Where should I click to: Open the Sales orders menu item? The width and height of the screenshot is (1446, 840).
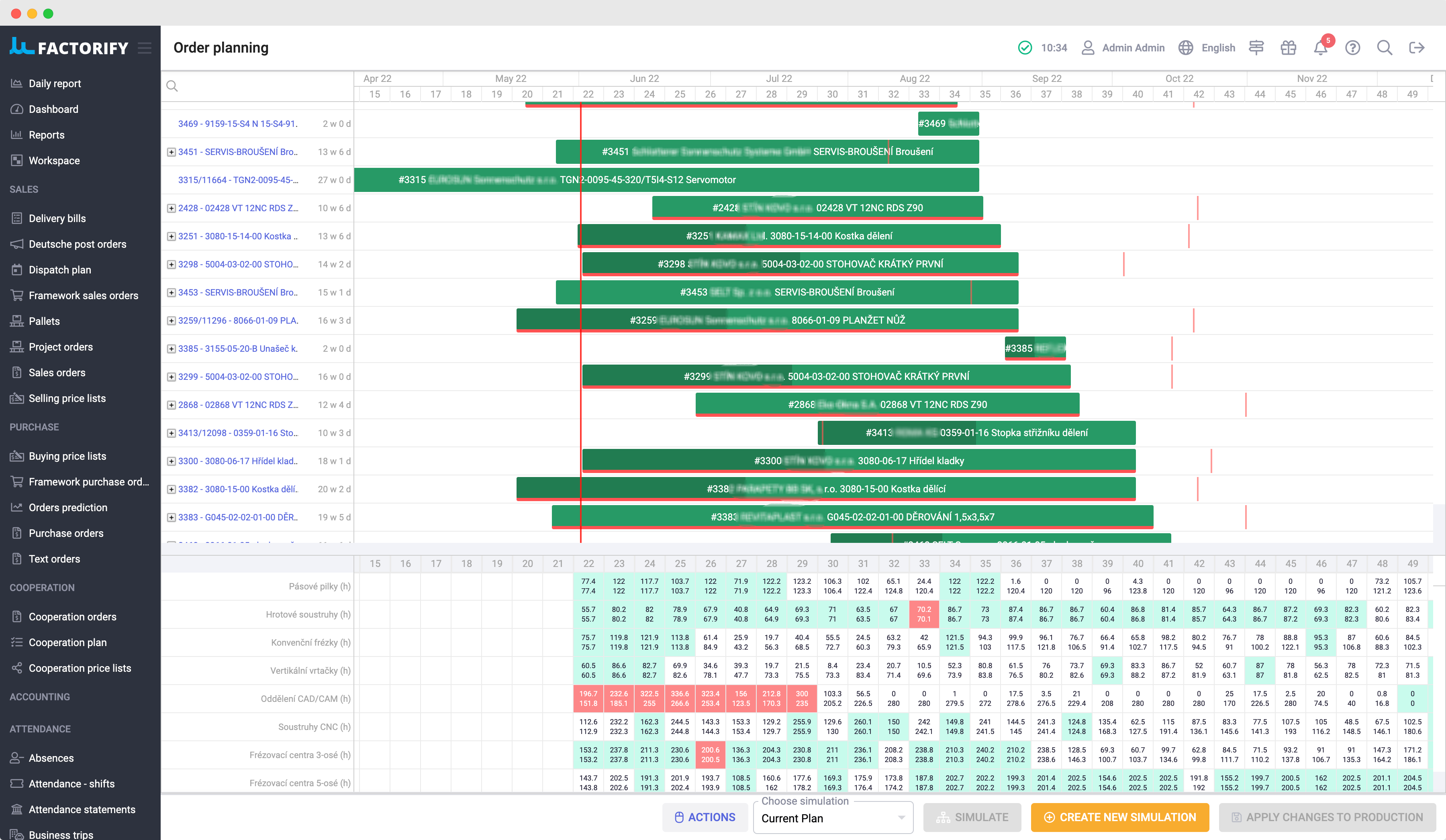56,372
